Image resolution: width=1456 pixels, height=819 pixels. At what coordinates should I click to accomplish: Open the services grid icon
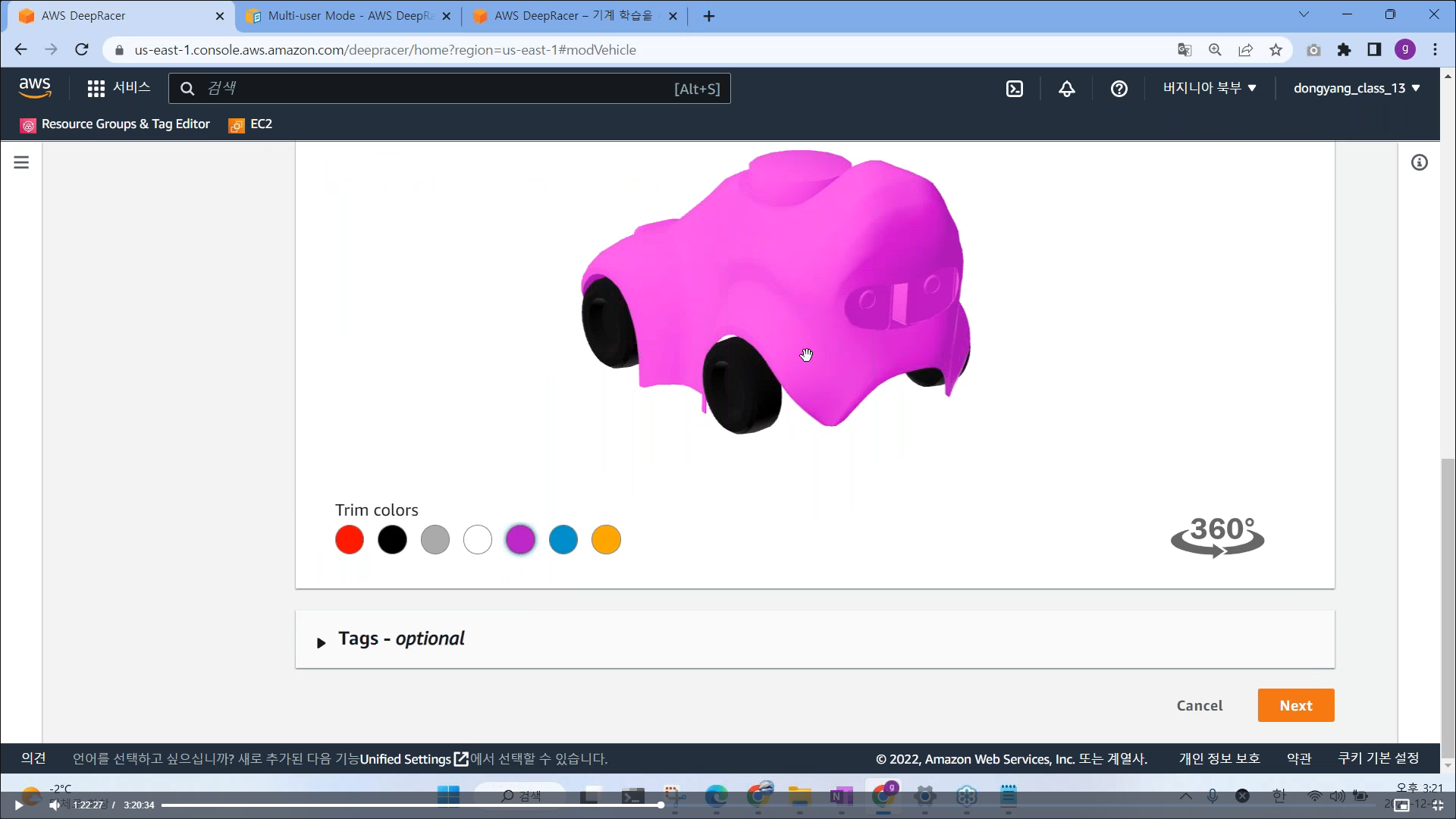[96, 89]
